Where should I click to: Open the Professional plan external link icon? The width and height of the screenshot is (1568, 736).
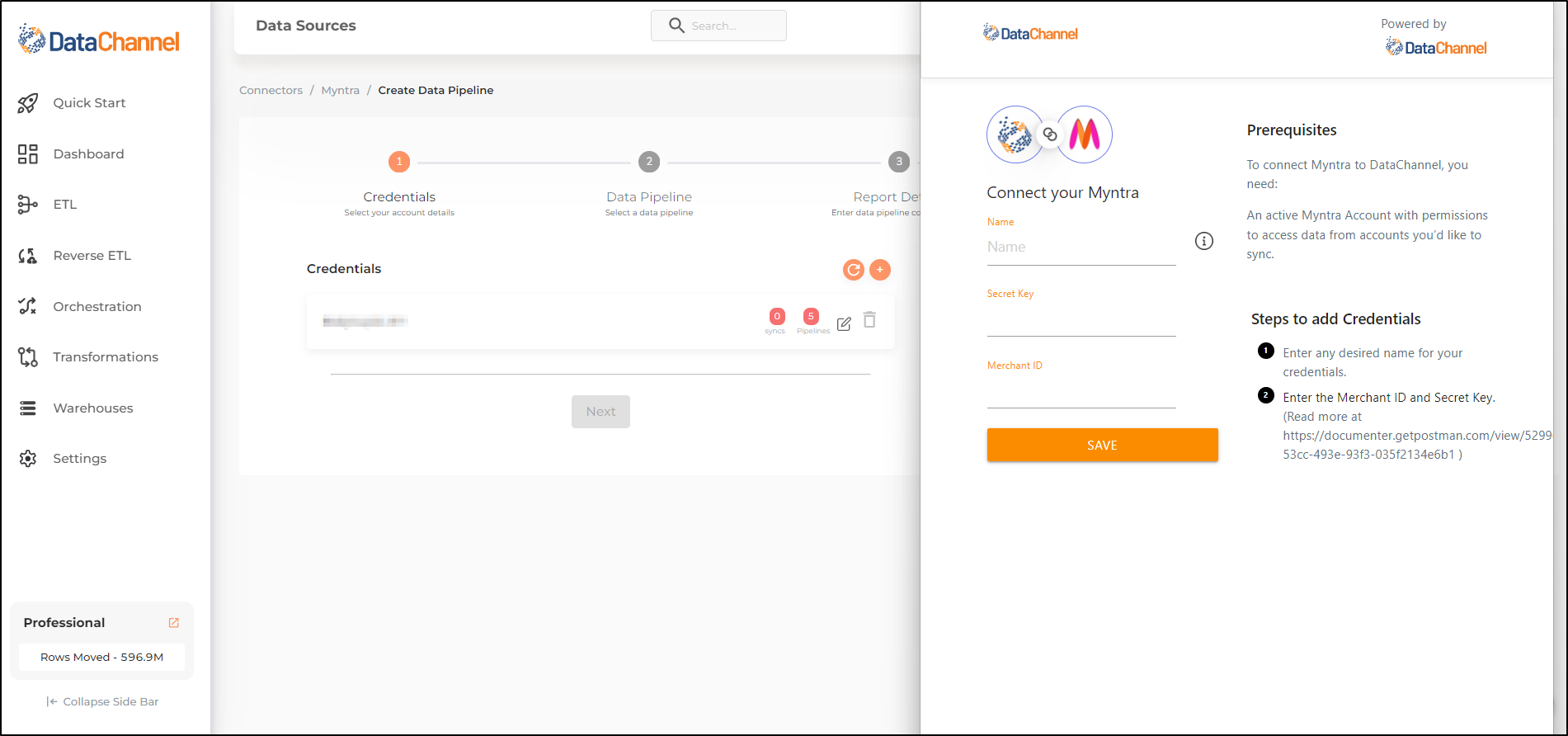pos(174,623)
